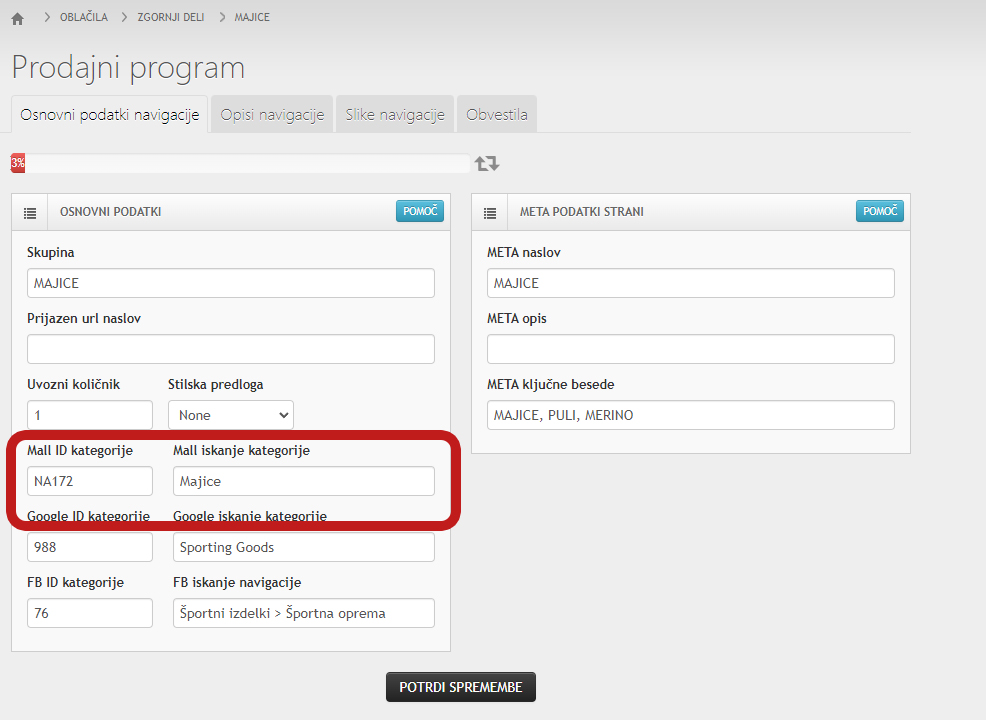The height and width of the screenshot is (720, 986).
Task: Focus Mall ID kategorije field with NA172
Action: pos(90,481)
